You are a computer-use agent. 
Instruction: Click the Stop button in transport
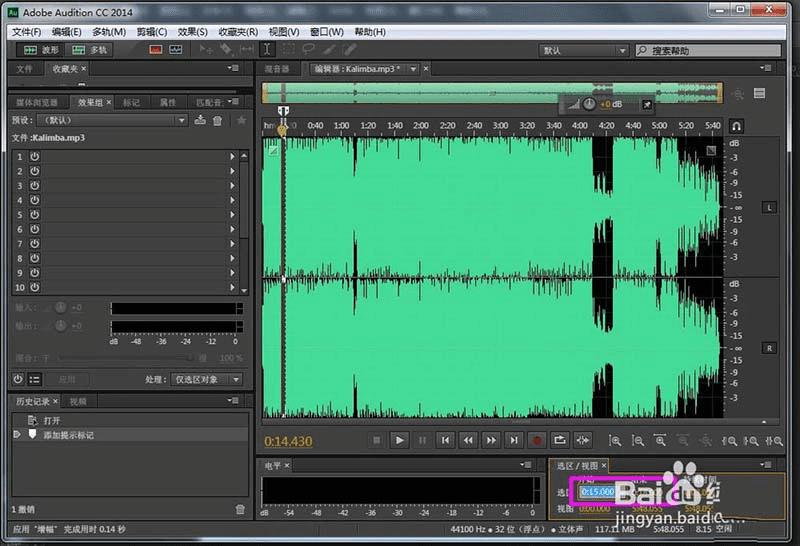[376, 439]
